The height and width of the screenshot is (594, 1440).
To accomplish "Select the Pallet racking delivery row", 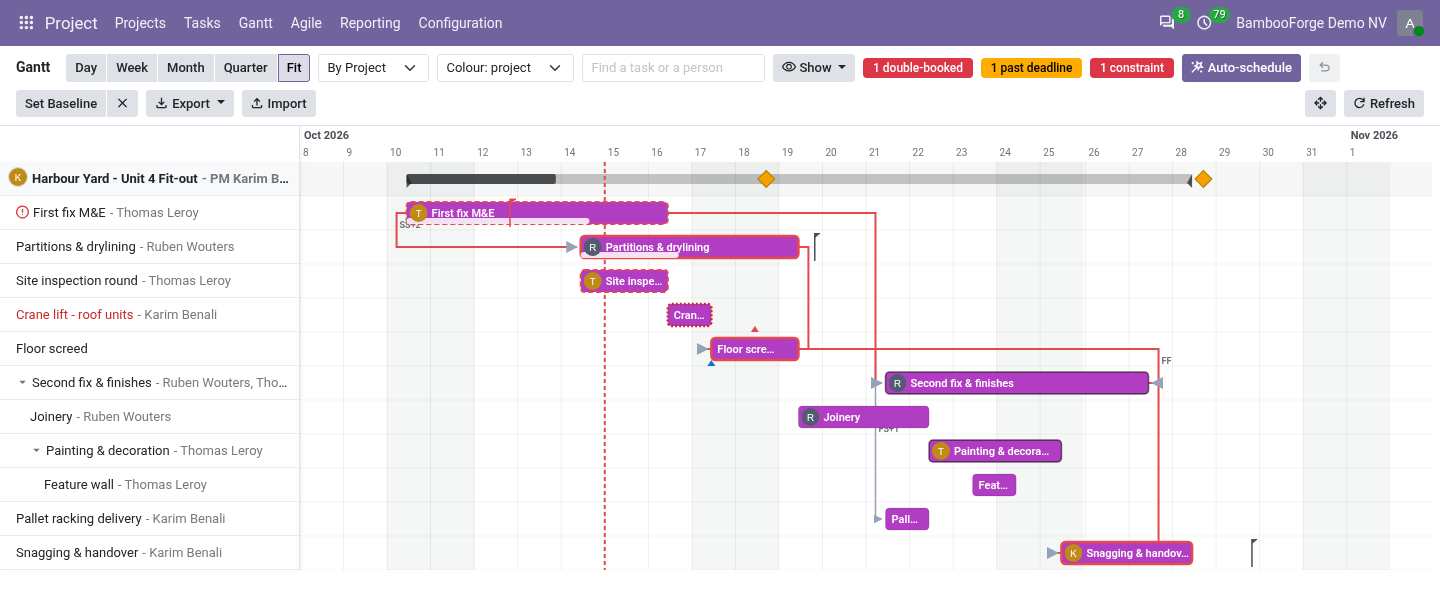I will (150, 519).
